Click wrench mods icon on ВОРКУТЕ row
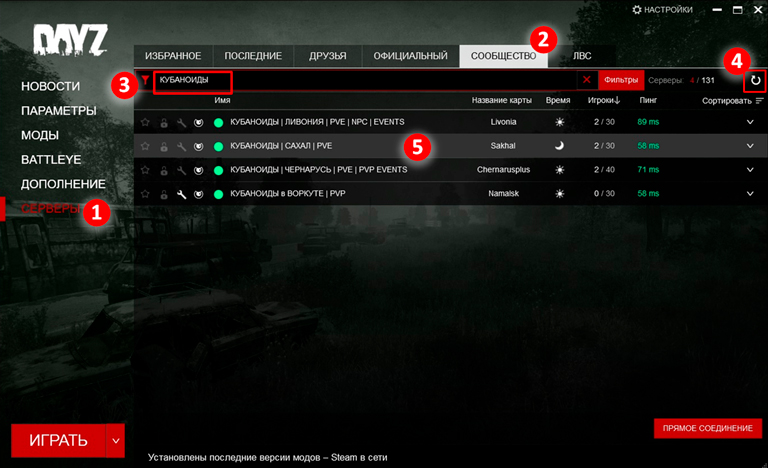Image resolution: width=768 pixels, height=468 pixels. point(181,195)
